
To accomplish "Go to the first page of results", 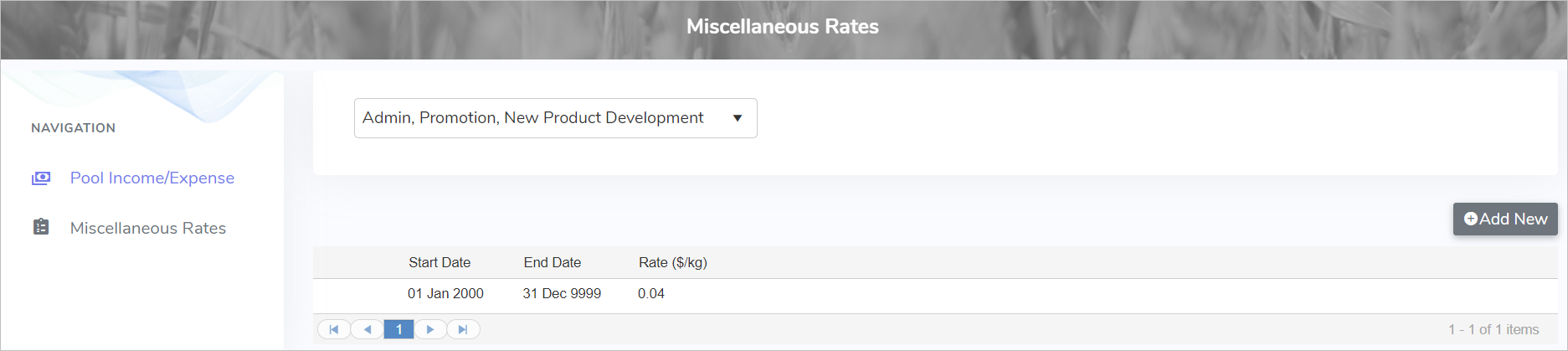I will [x=334, y=329].
